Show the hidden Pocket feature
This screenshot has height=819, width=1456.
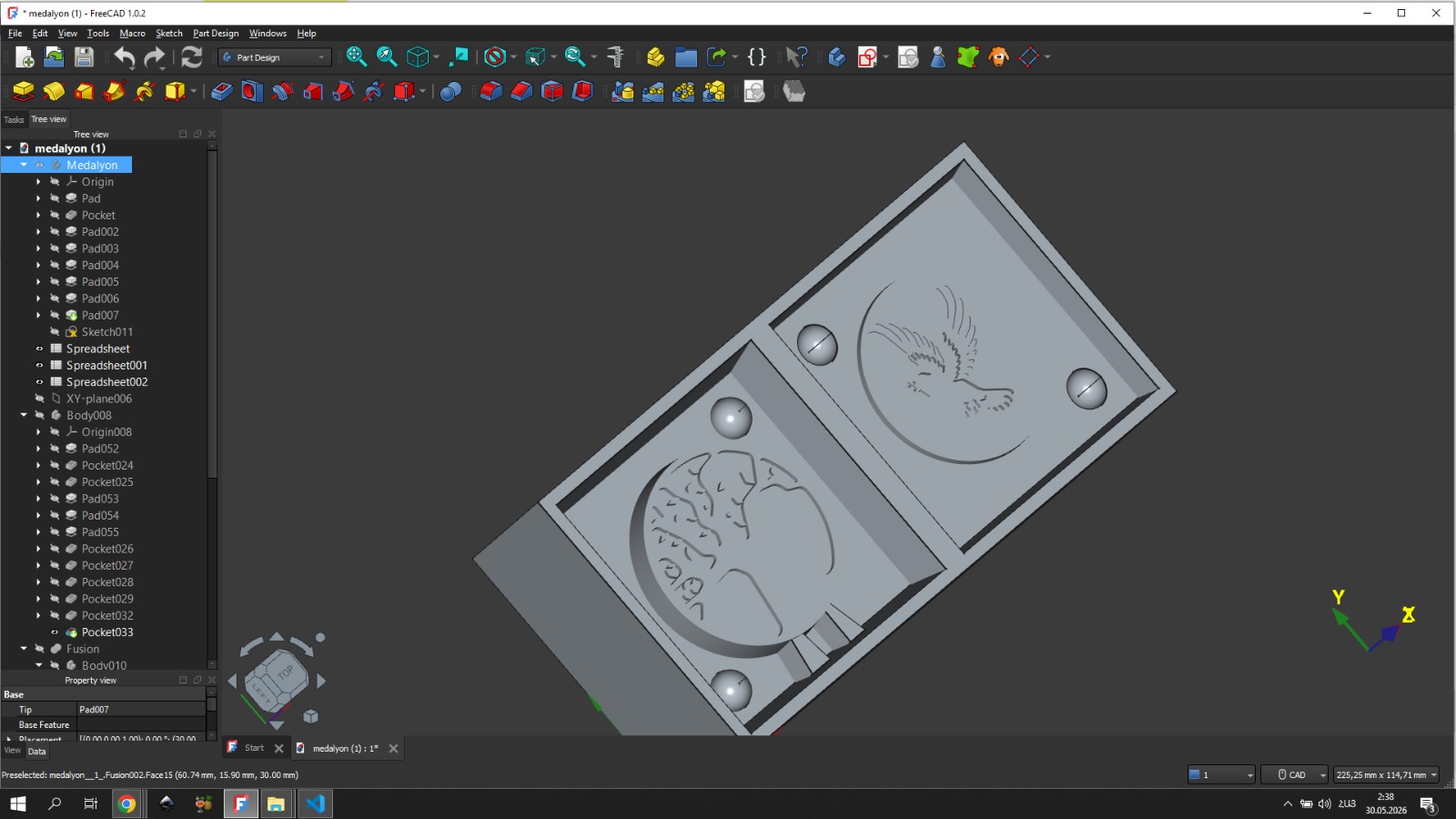pyautogui.click(x=55, y=216)
